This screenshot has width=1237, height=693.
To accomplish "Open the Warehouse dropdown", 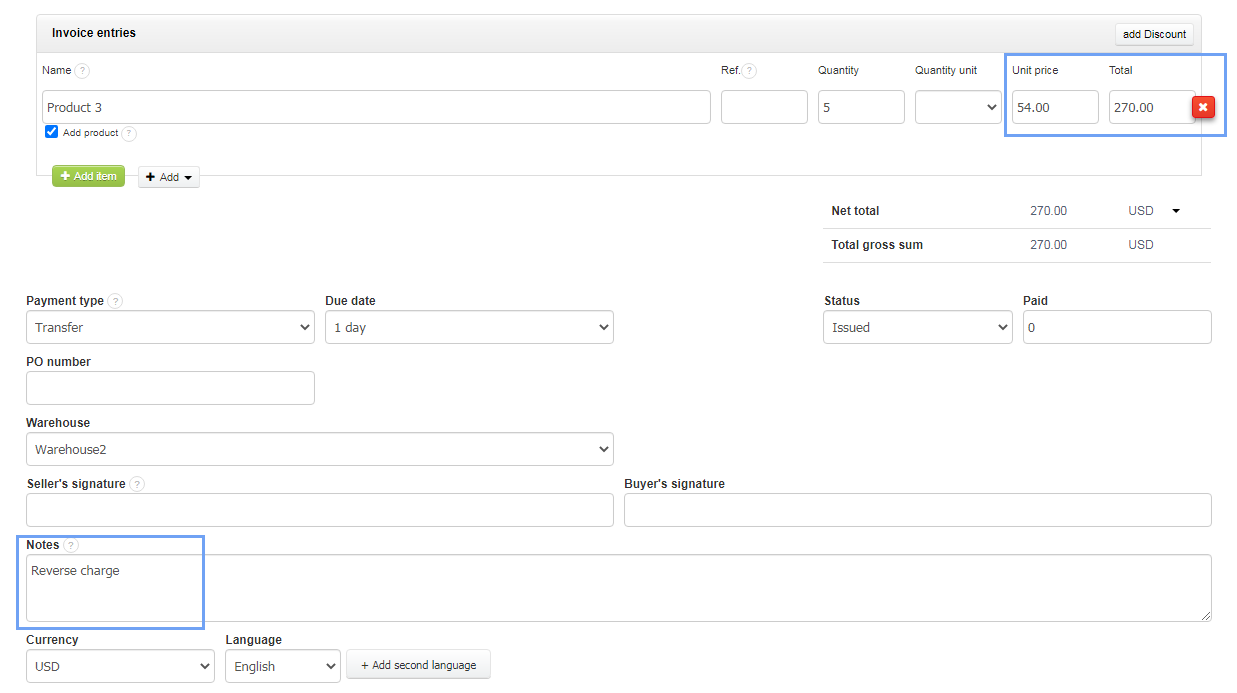I will (x=320, y=449).
